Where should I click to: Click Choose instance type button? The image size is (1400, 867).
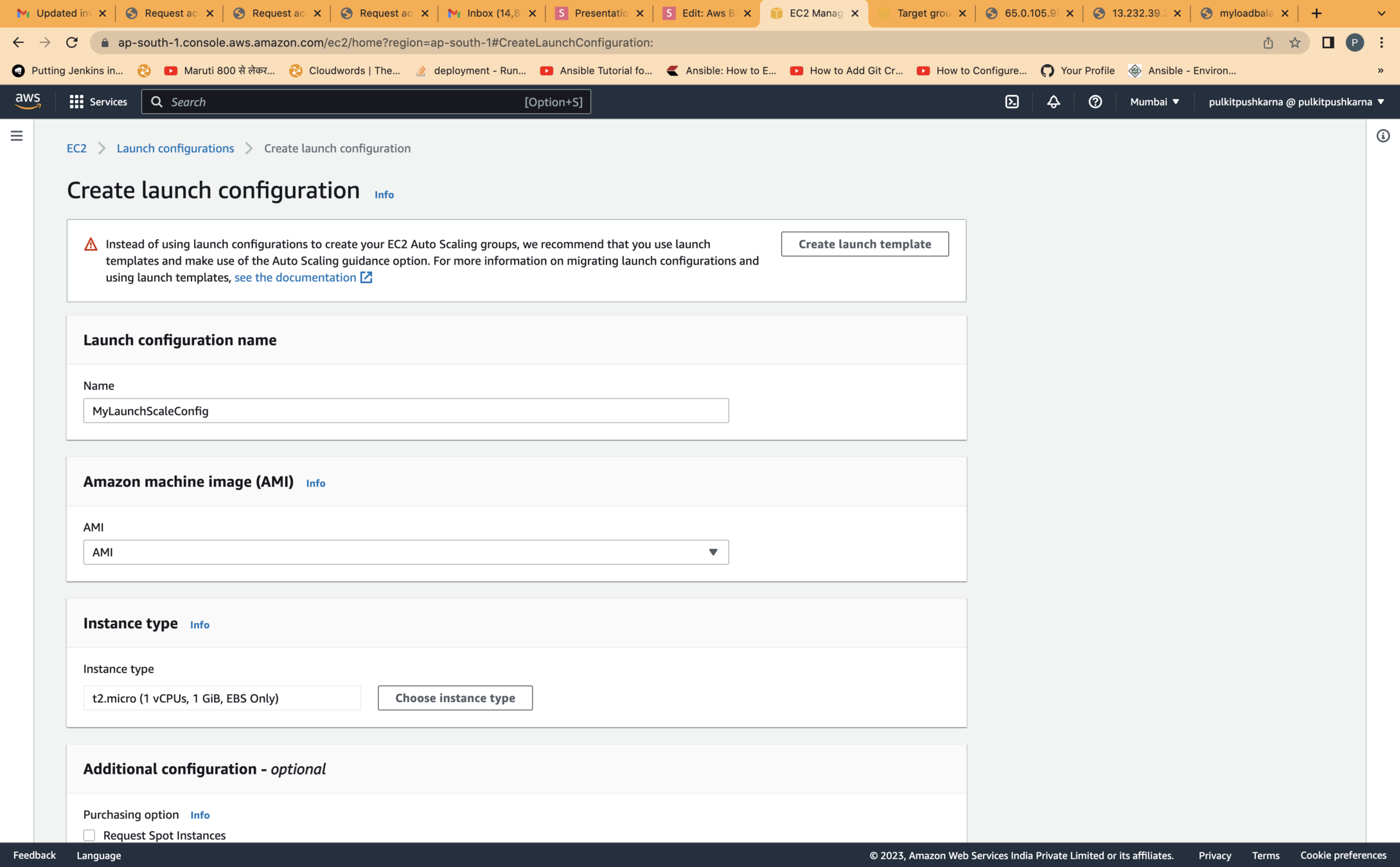tap(455, 698)
